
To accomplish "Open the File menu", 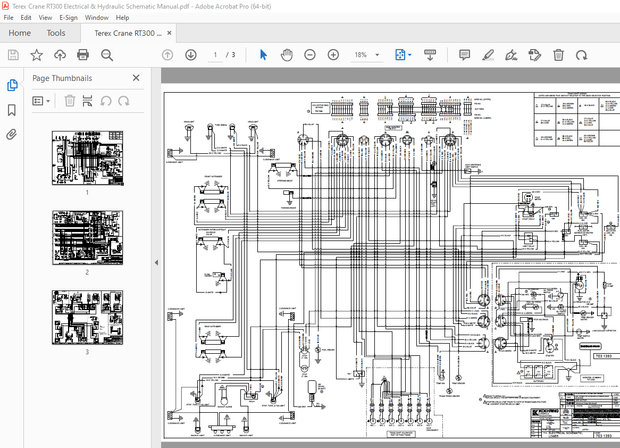I will point(8,18).
